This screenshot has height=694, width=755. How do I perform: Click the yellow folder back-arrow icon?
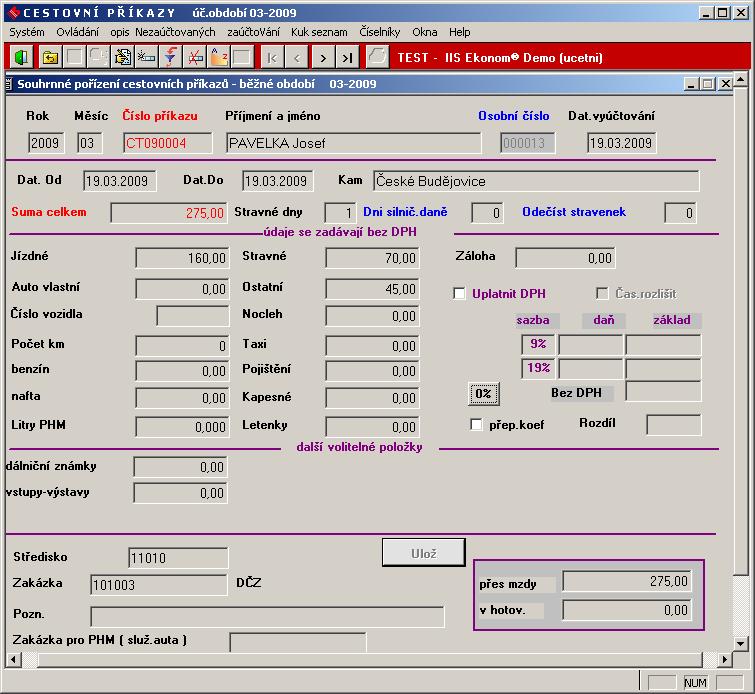pos(50,57)
